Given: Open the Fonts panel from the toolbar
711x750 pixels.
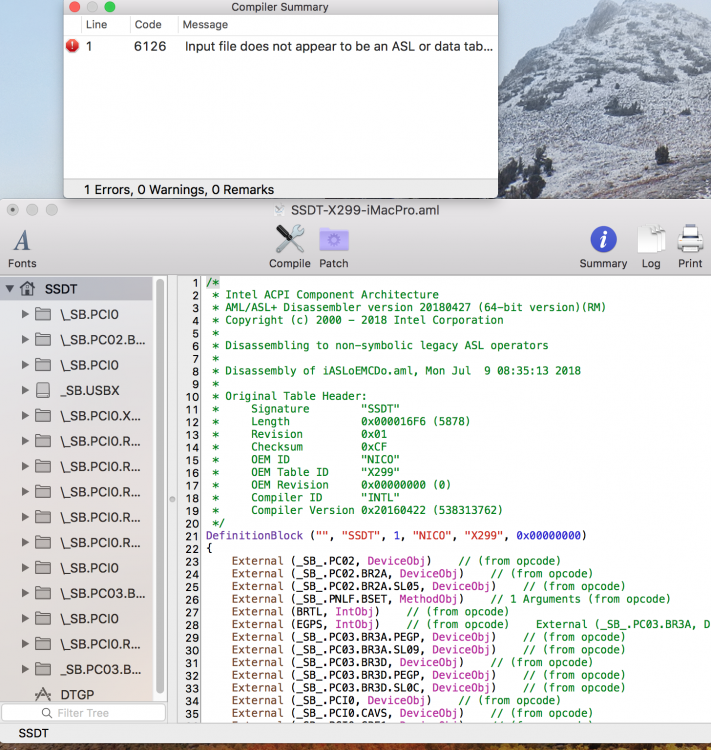Looking at the screenshot, I should coord(22,248).
